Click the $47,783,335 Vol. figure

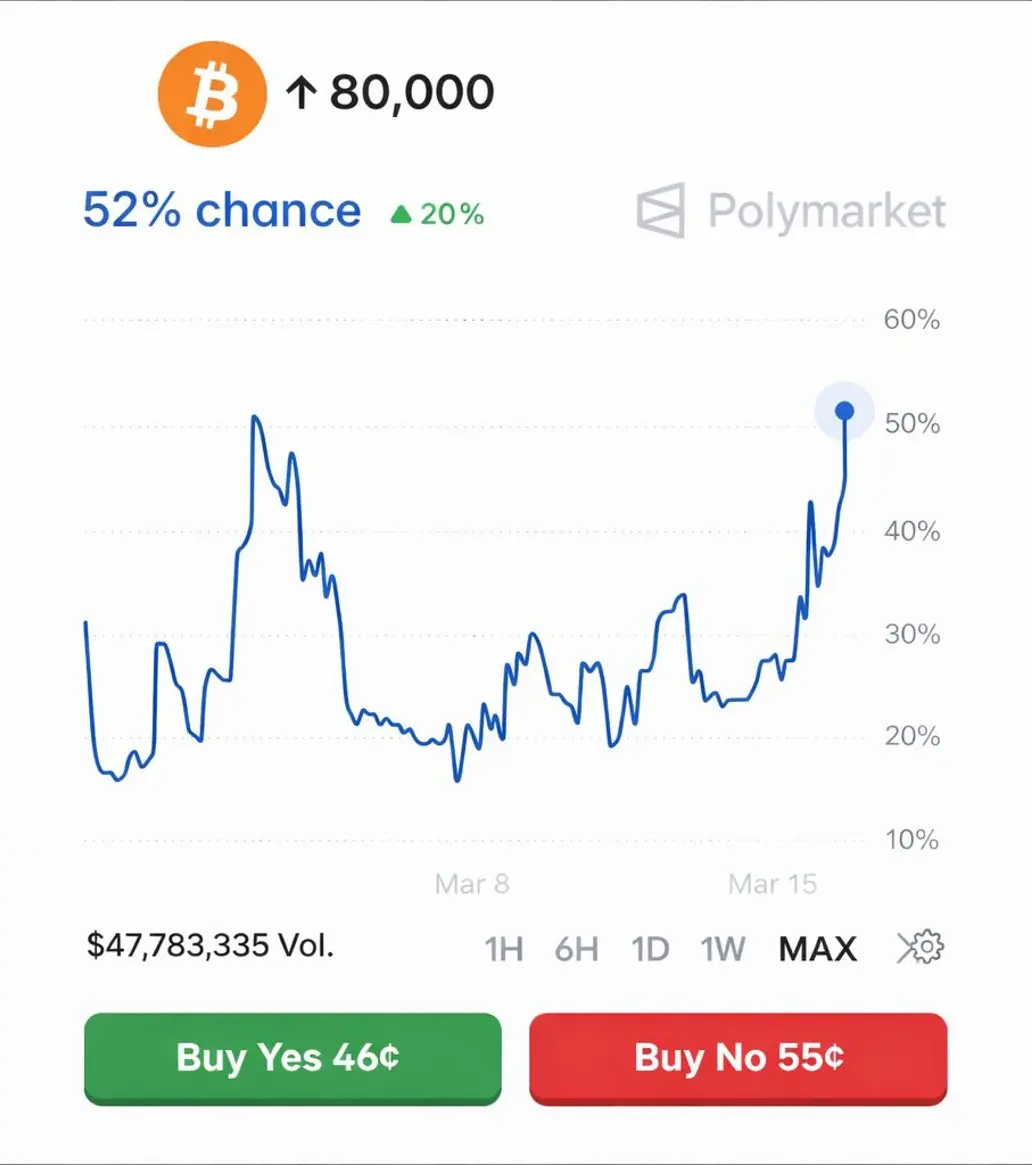coord(210,945)
